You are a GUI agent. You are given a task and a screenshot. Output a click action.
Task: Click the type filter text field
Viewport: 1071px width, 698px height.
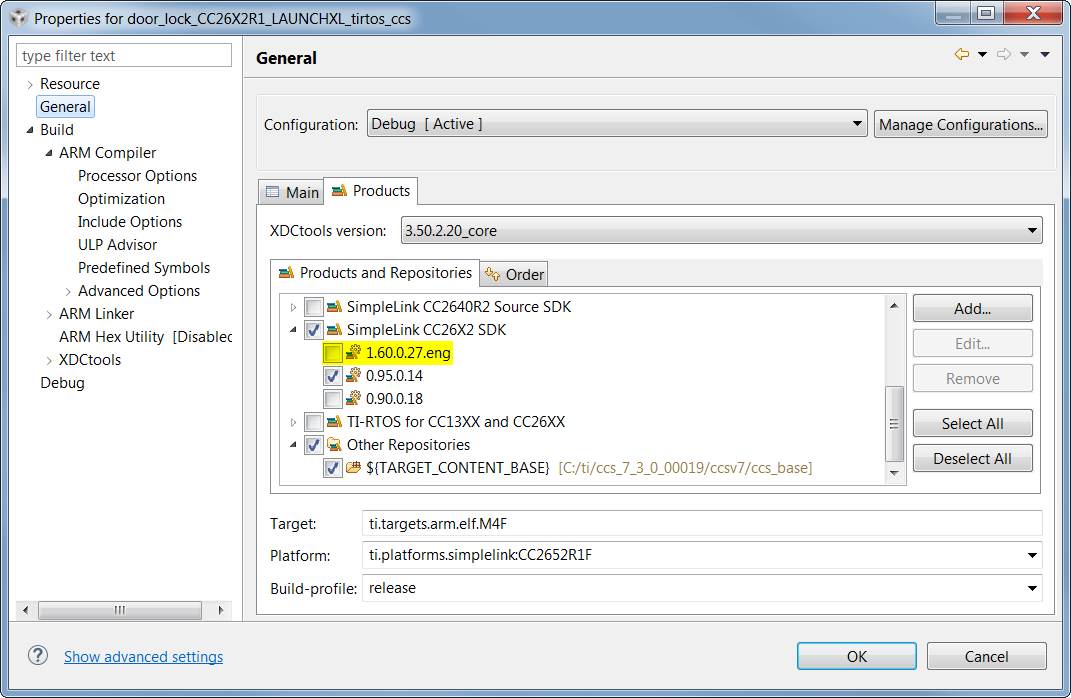124,55
